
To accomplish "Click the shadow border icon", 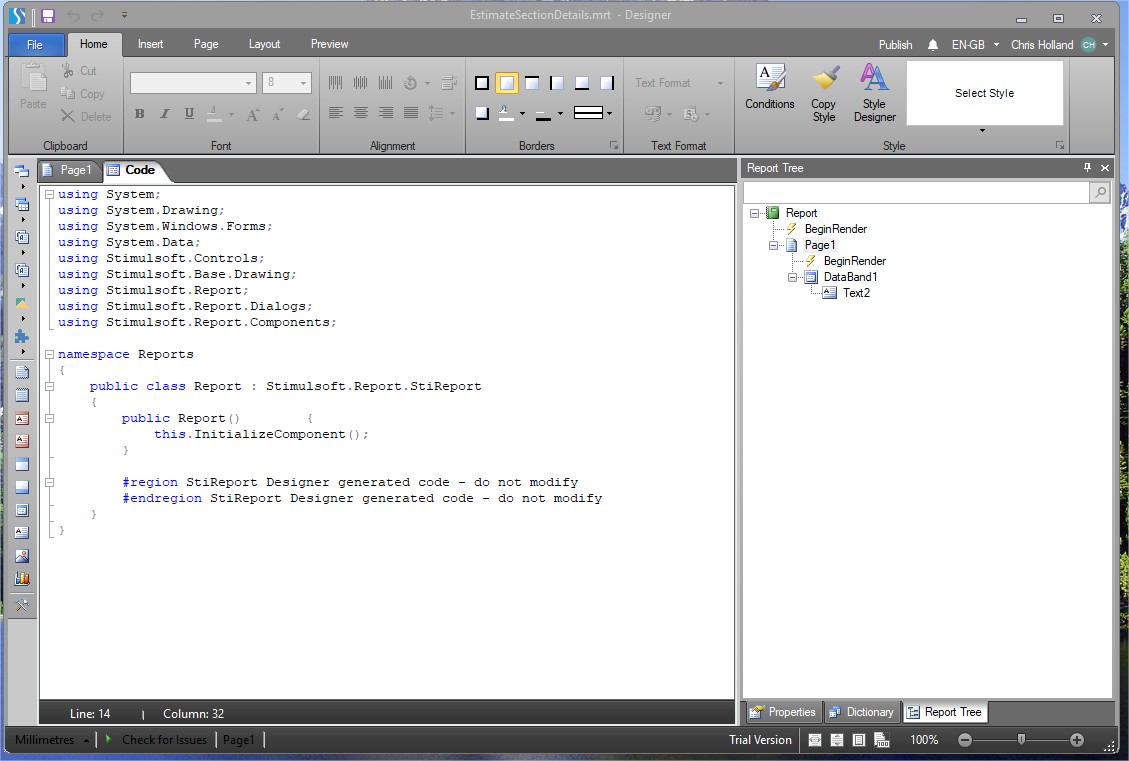I will click(482, 113).
